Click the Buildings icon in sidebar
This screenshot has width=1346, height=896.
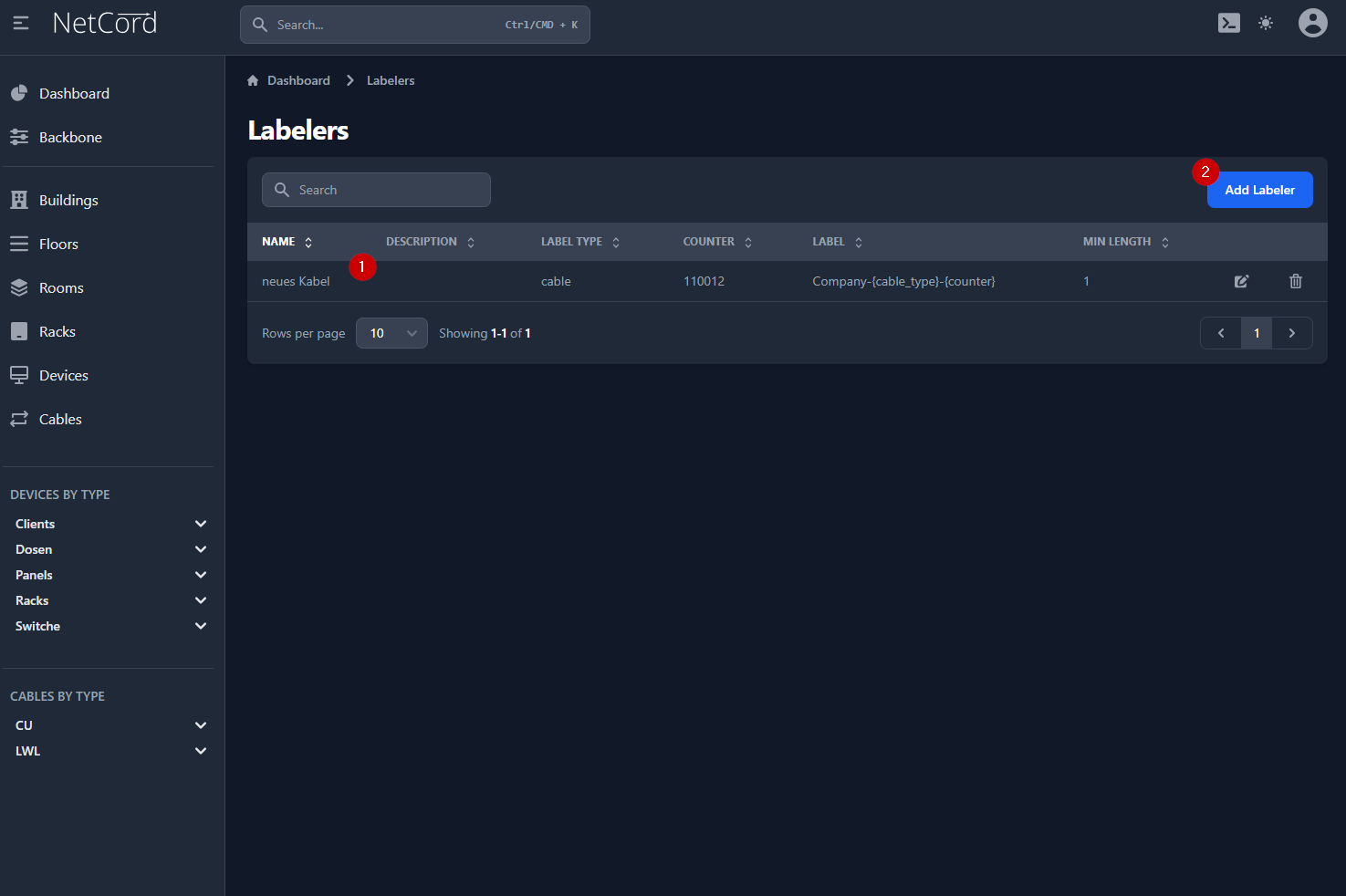(19, 200)
